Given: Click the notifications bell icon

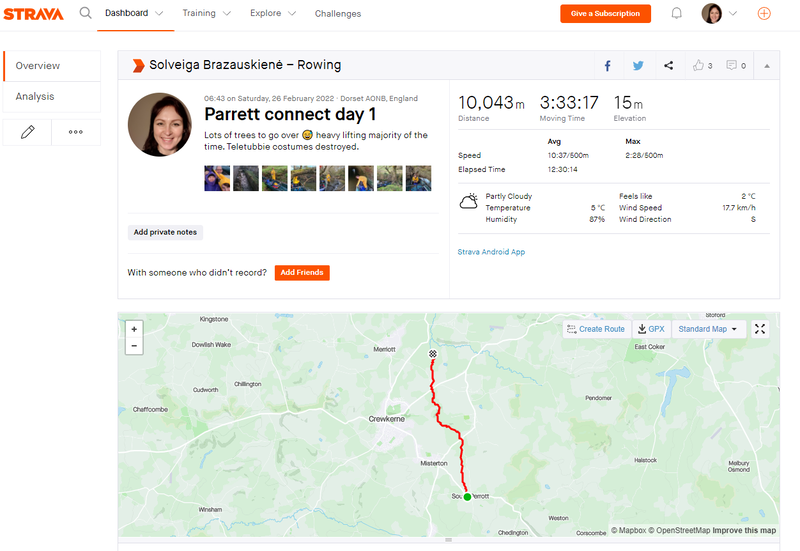Looking at the screenshot, I should point(677,13).
